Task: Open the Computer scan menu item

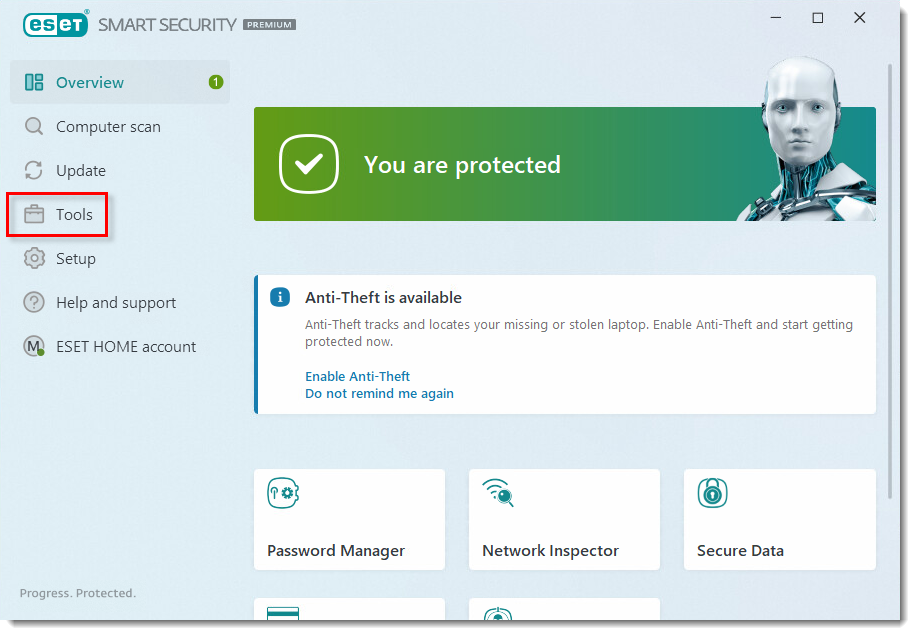Action: [x=108, y=127]
